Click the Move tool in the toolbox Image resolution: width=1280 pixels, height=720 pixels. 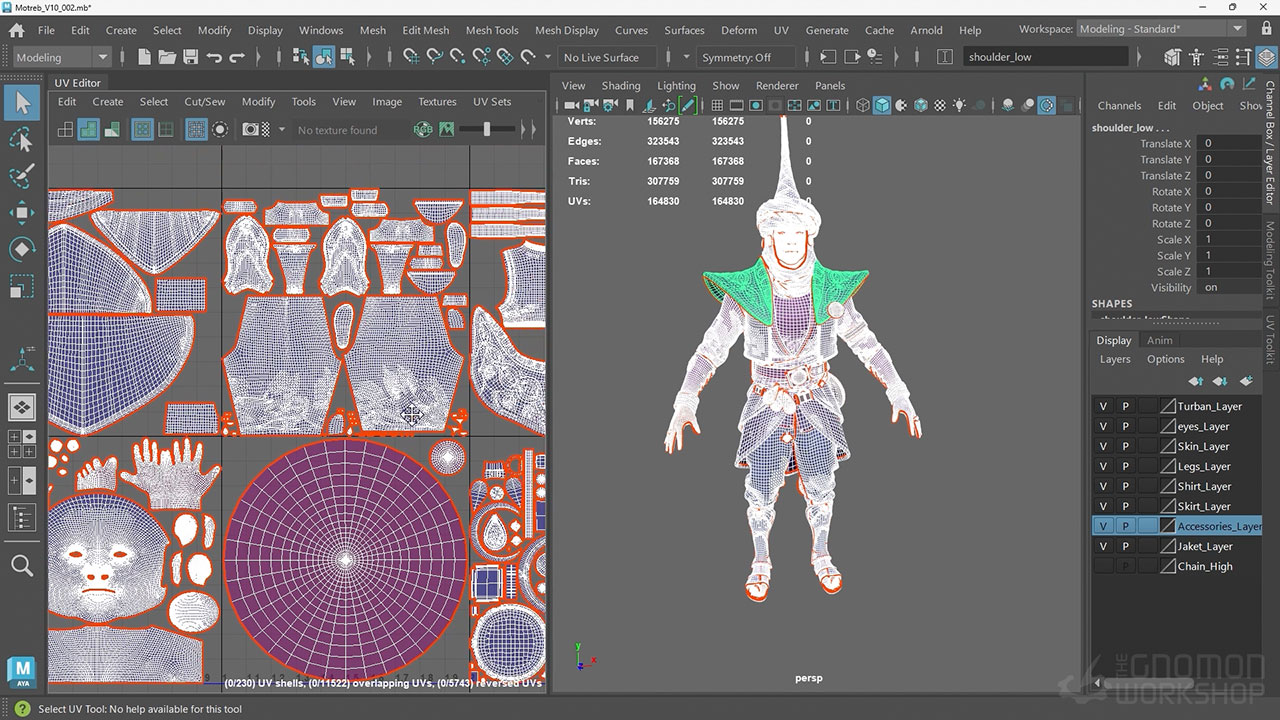(22, 212)
